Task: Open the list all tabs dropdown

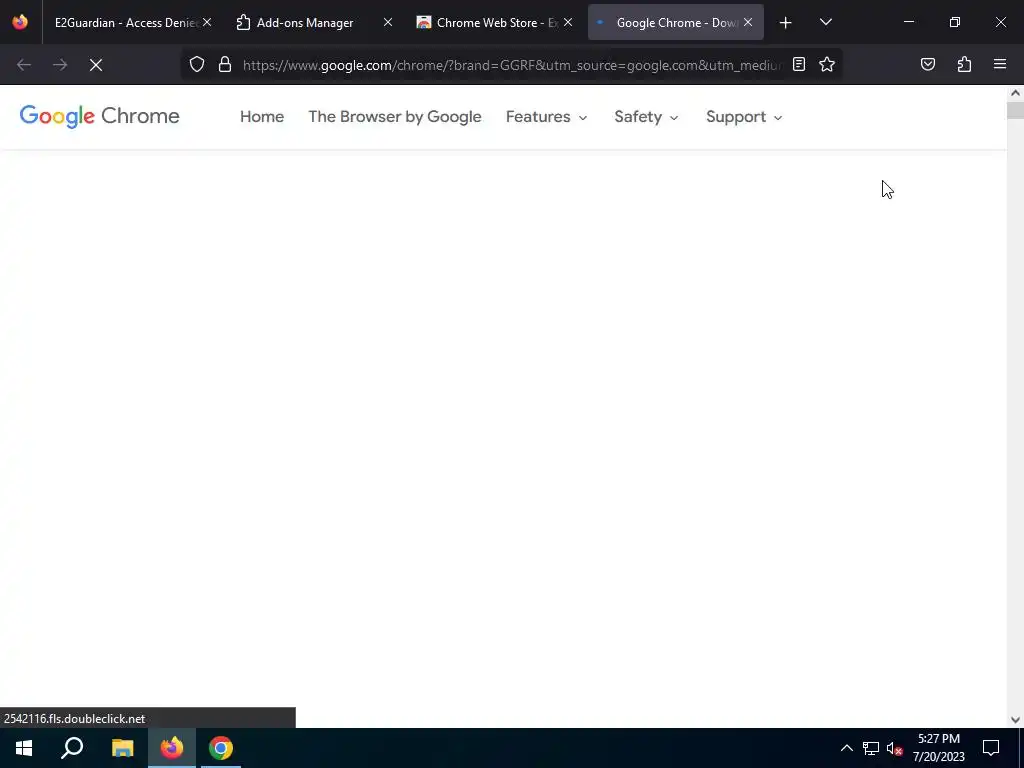Action: click(x=825, y=22)
